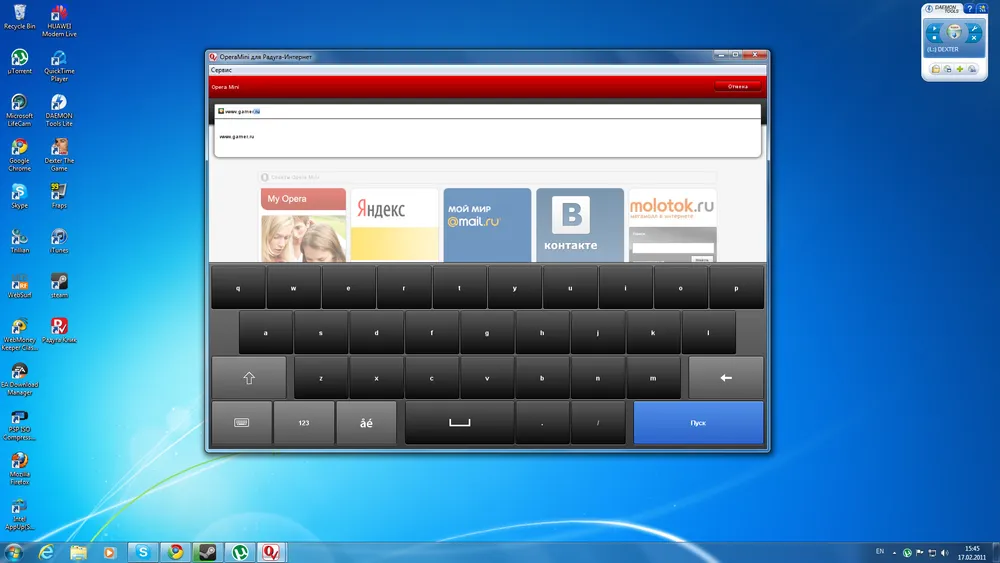This screenshot has width=1000, height=563.
Task: Click the X remove button in DAEMON Tools gadget
Action: 974,38
